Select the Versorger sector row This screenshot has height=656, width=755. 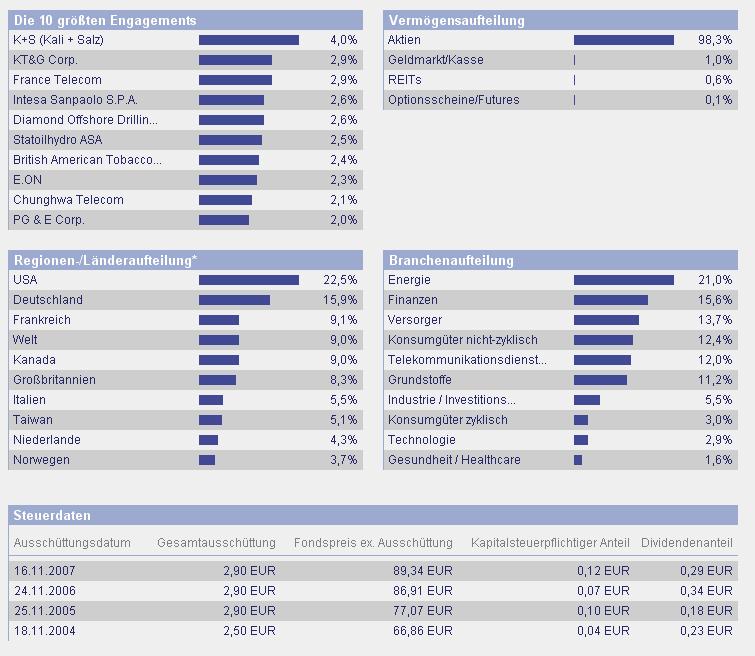click(560, 320)
